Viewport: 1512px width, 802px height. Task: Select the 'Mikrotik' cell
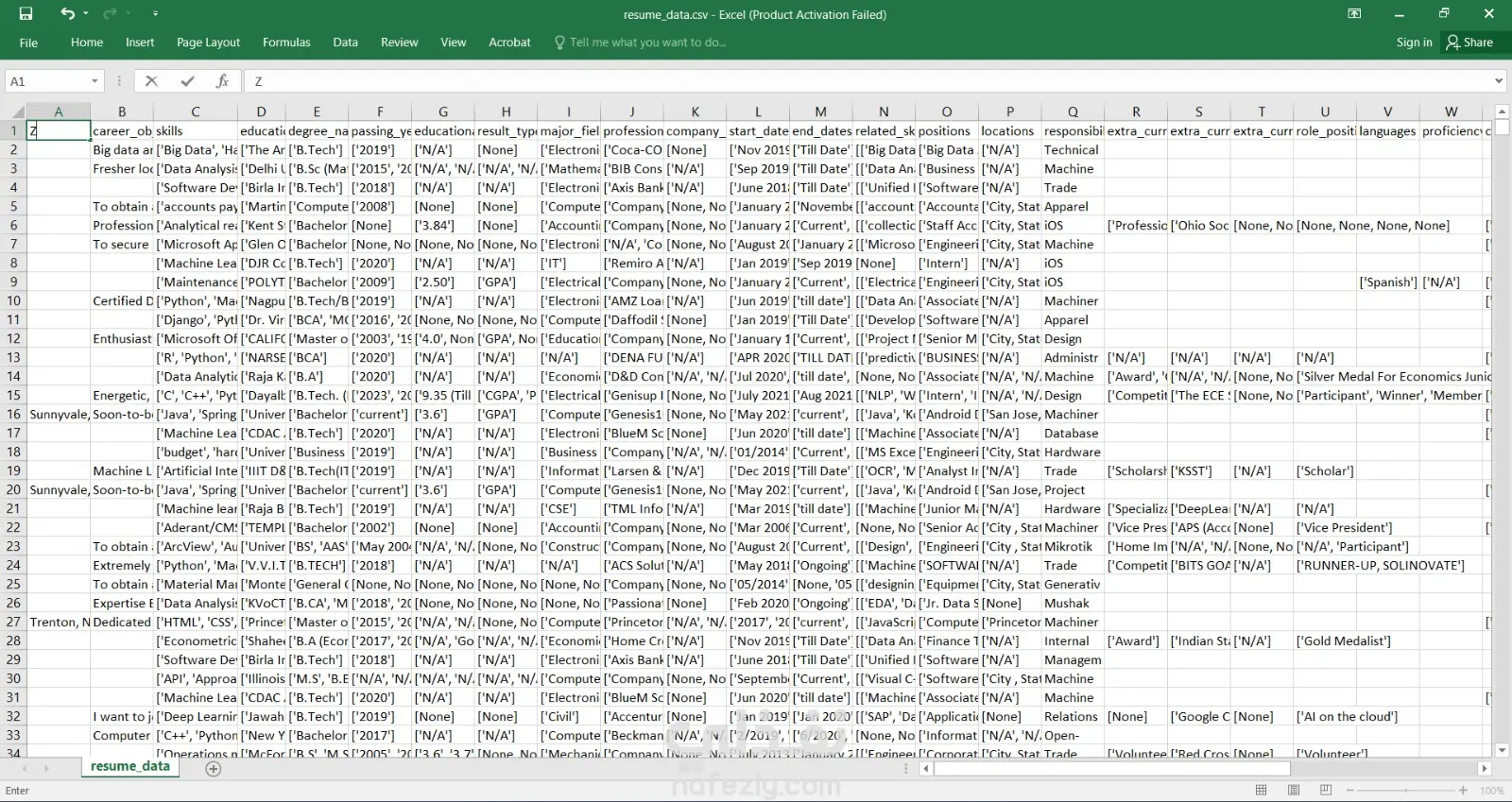(1073, 547)
